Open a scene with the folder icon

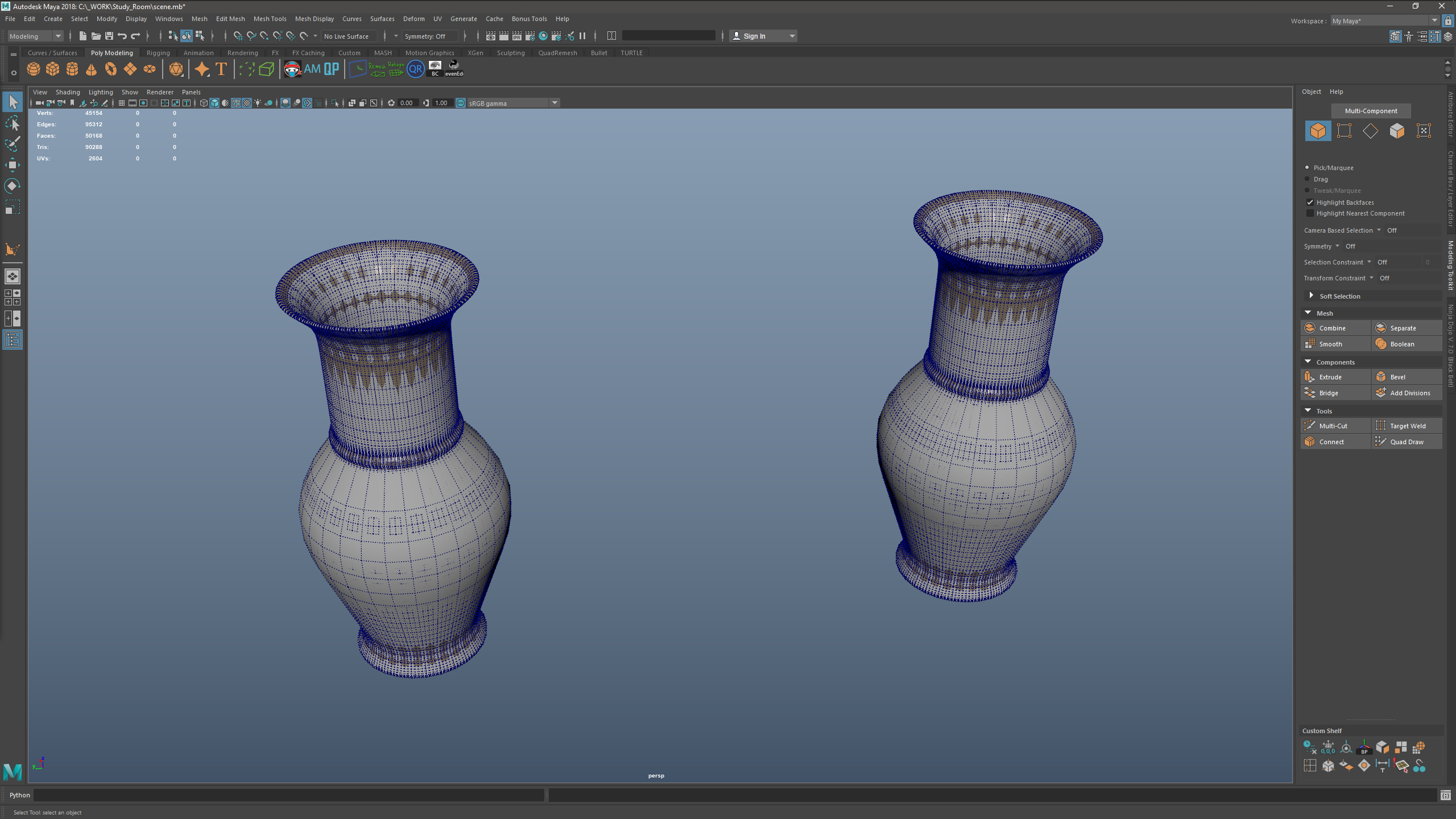(x=96, y=36)
